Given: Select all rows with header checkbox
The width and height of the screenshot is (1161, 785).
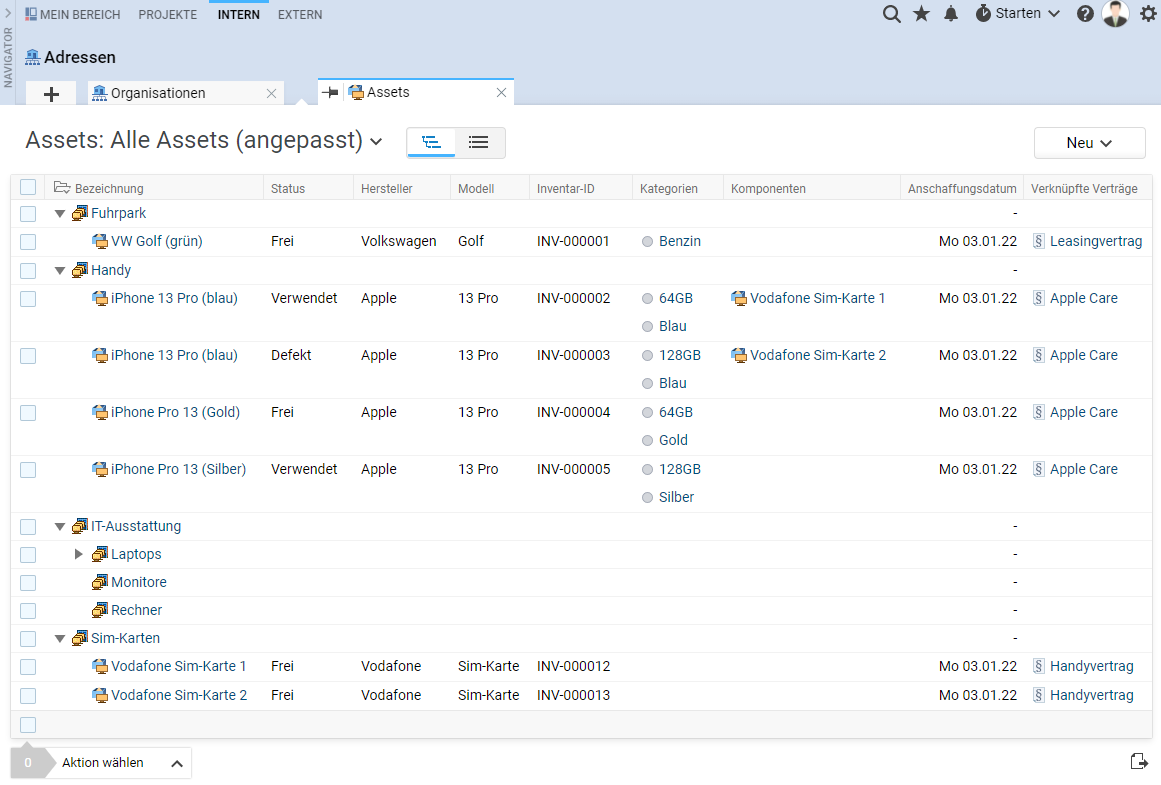Looking at the screenshot, I should pos(28,187).
